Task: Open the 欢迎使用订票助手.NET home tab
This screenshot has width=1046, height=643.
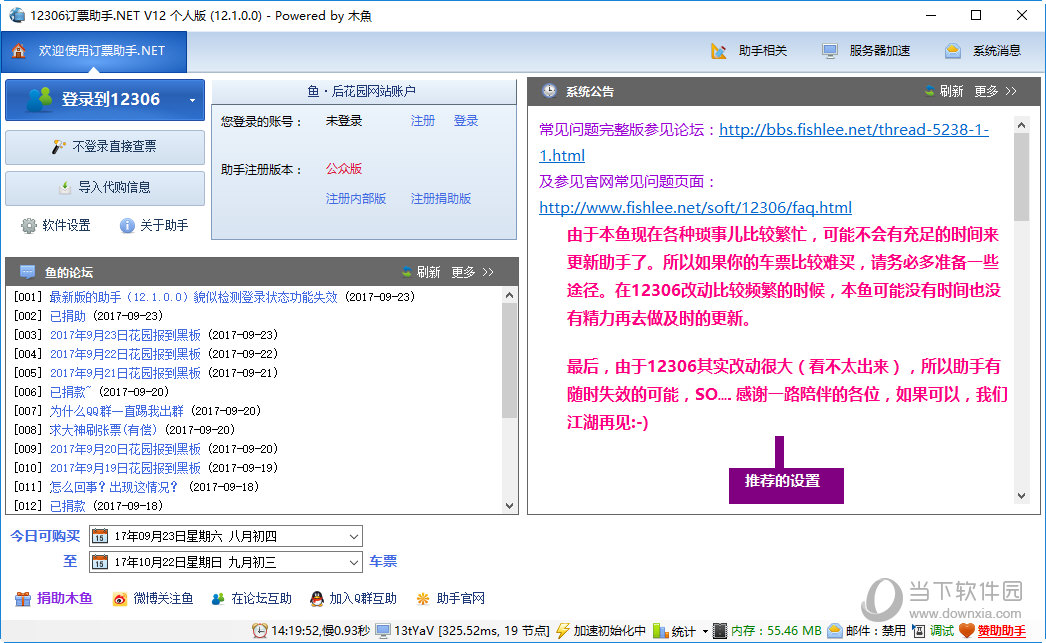Action: (x=94, y=51)
